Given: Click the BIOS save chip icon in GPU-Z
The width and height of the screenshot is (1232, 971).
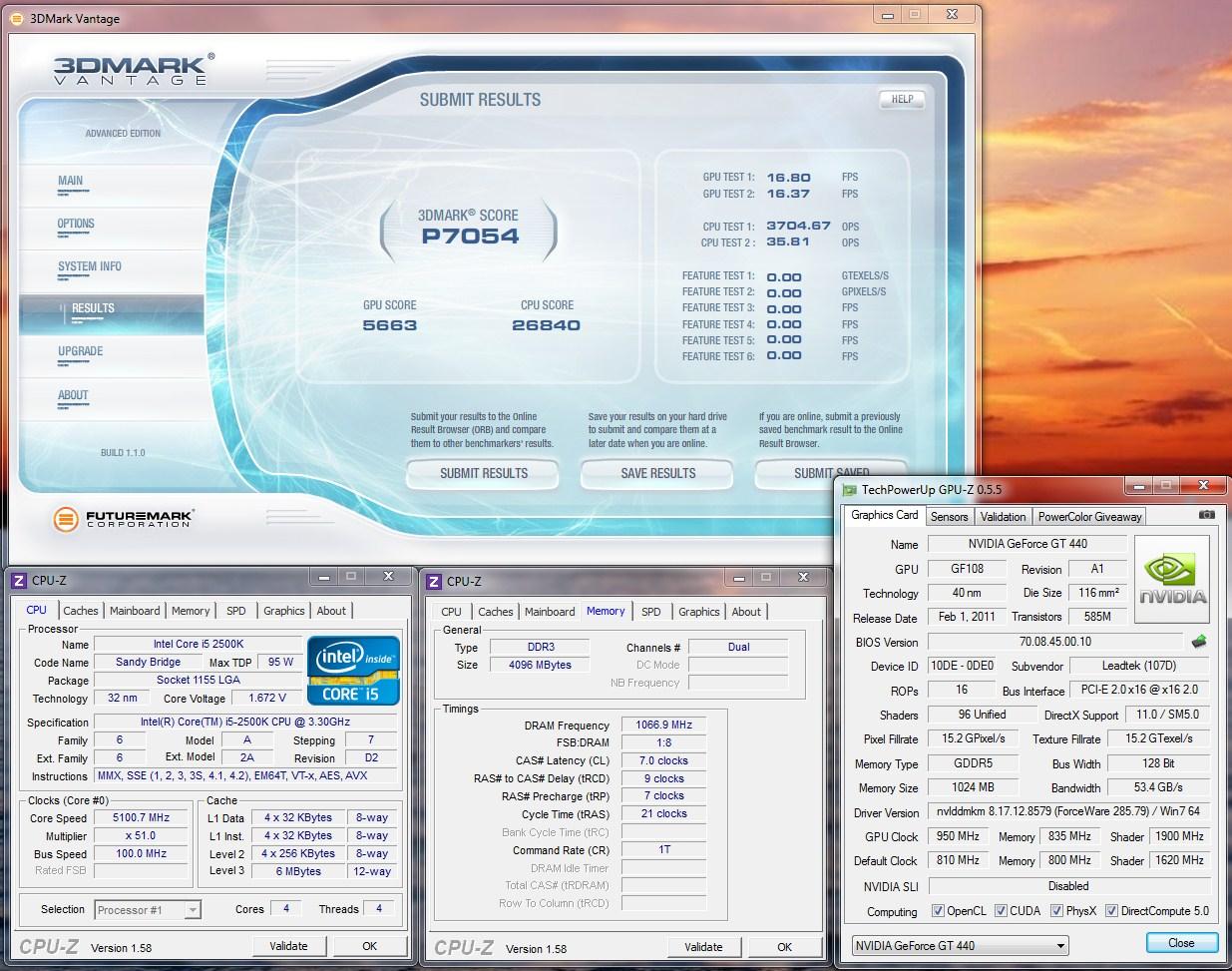Looking at the screenshot, I should coord(1199,642).
